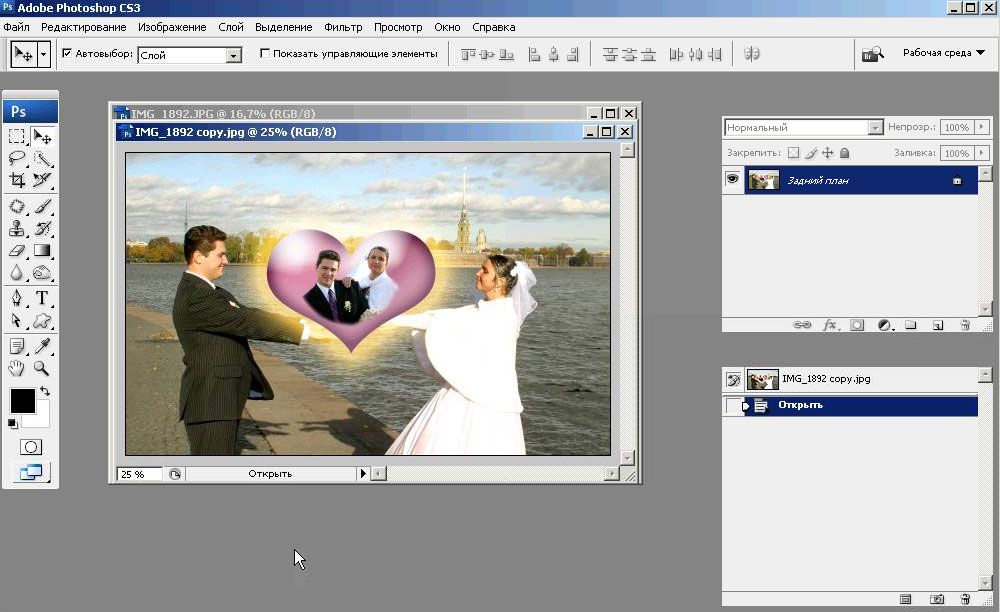
Task: Select the Crop tool
Action: [17, 181]
